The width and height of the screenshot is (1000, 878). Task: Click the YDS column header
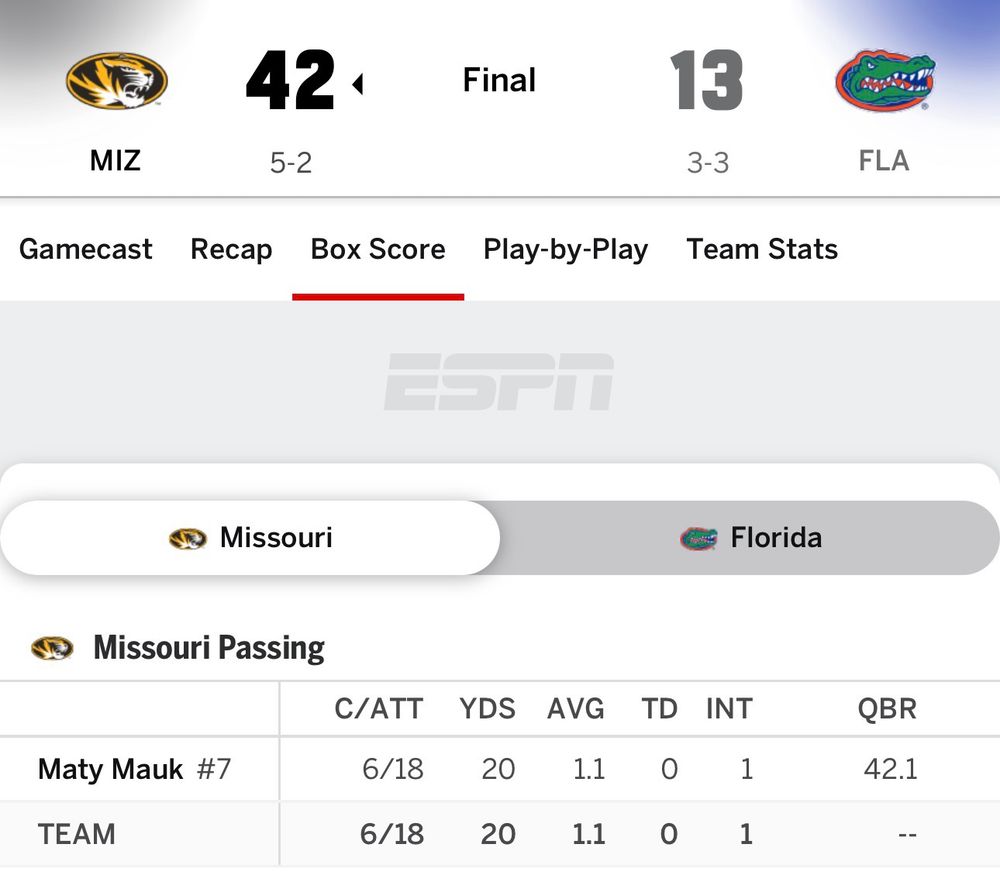[x=487, y=709]
